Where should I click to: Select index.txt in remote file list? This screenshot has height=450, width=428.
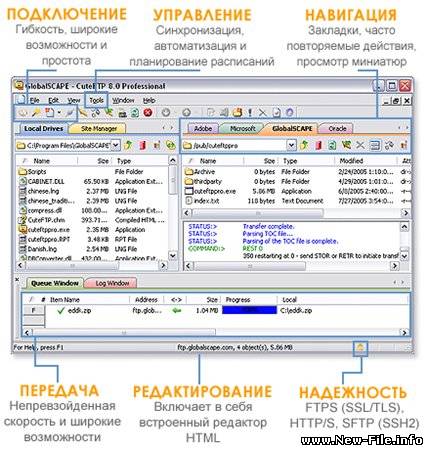(x=206, y=201)
